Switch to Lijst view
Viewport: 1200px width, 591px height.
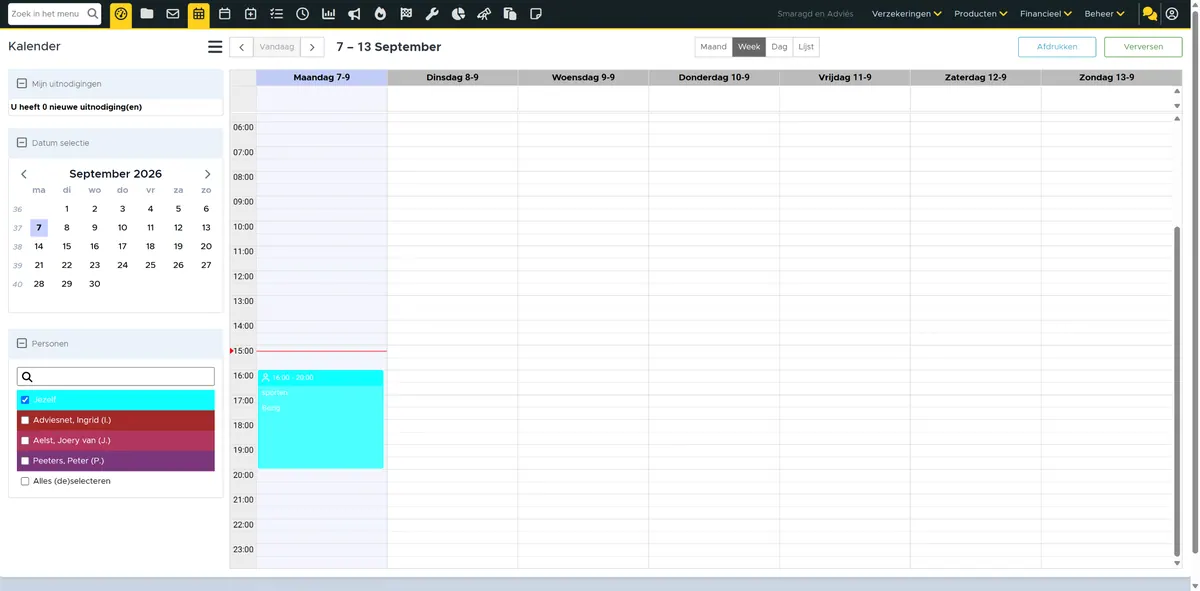tap(806, 47)
